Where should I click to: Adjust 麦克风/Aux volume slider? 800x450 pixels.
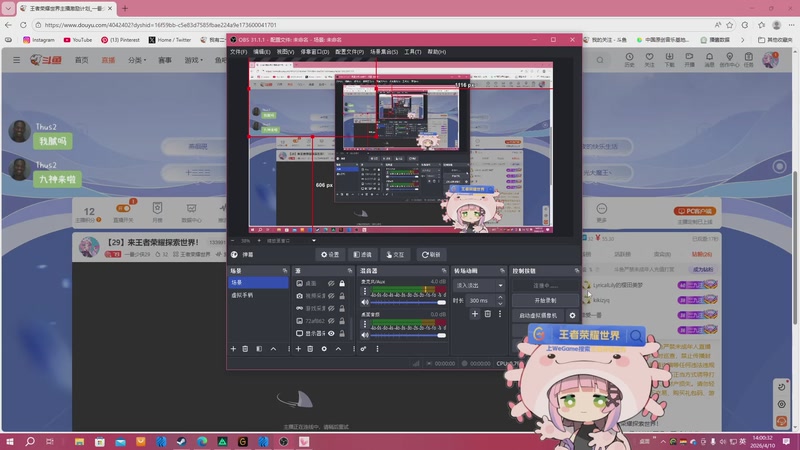point(408,303)
